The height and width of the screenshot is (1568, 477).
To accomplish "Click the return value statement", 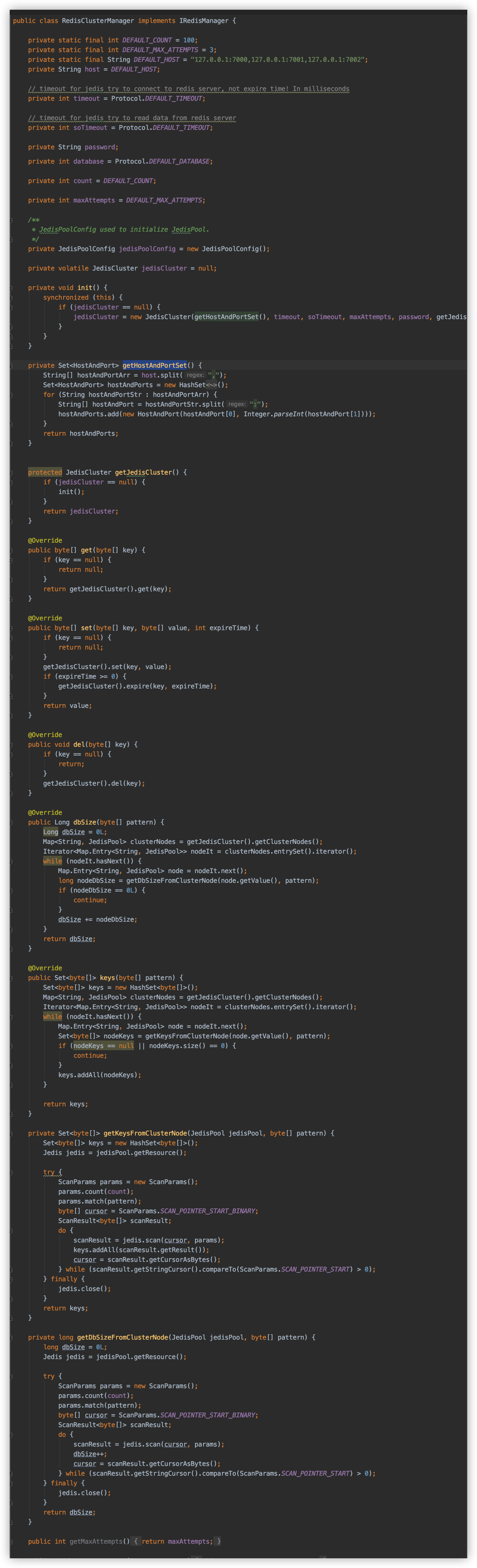I will [x=67, y=706].
